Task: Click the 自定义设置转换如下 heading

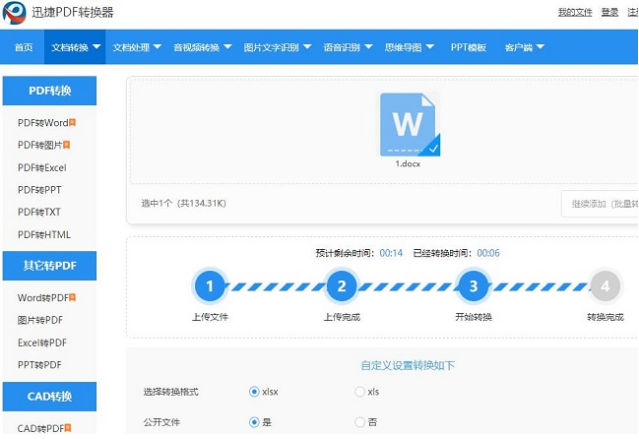Action: pyautogui.click(x=408, y=365)
